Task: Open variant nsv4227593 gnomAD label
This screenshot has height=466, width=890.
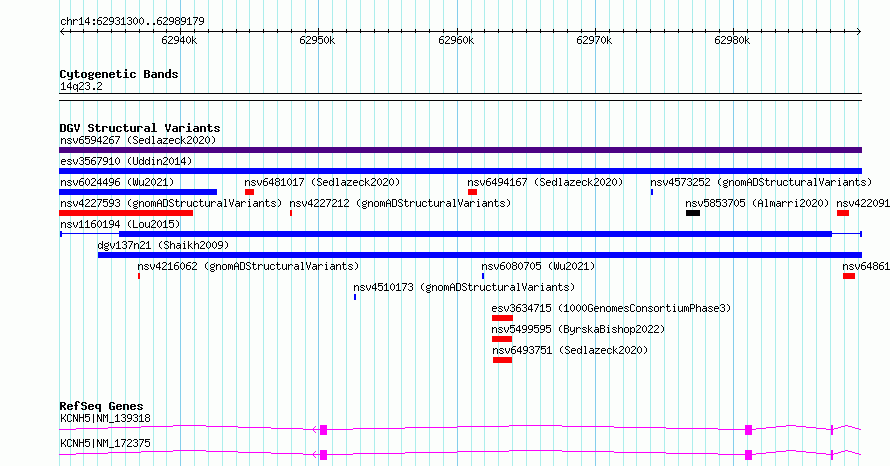Action: 171,203
